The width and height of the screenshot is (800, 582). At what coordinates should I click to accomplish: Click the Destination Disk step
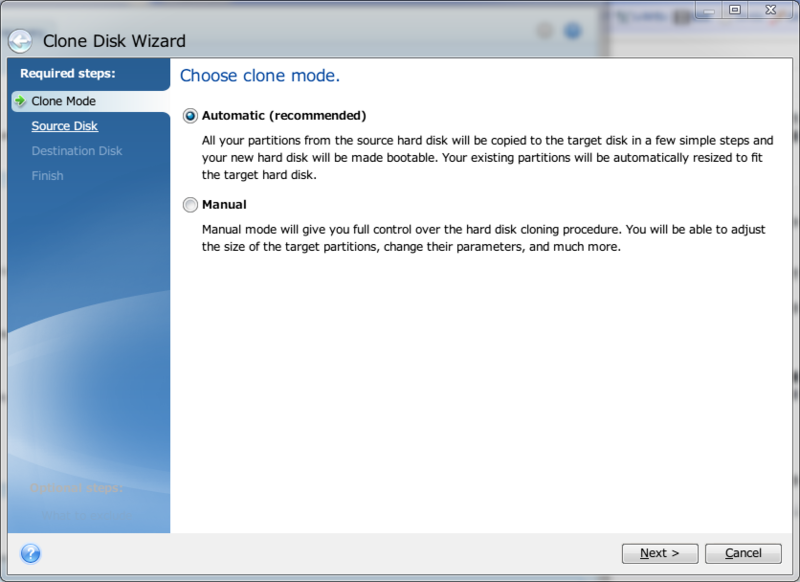coord(77,151)
